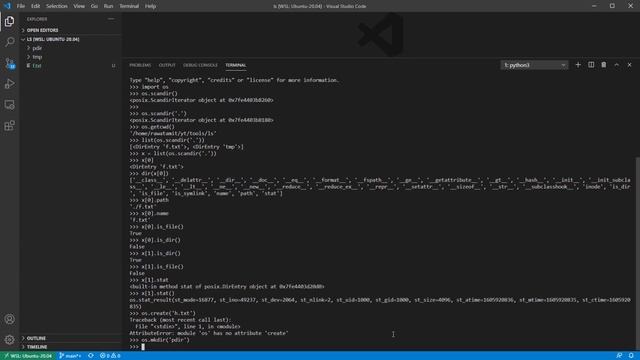Click the '/home/rawatamit/yt/tools/ls' output
Viewport: 640px width, 360px height.
pyautogui.click(x=173, y=133)
